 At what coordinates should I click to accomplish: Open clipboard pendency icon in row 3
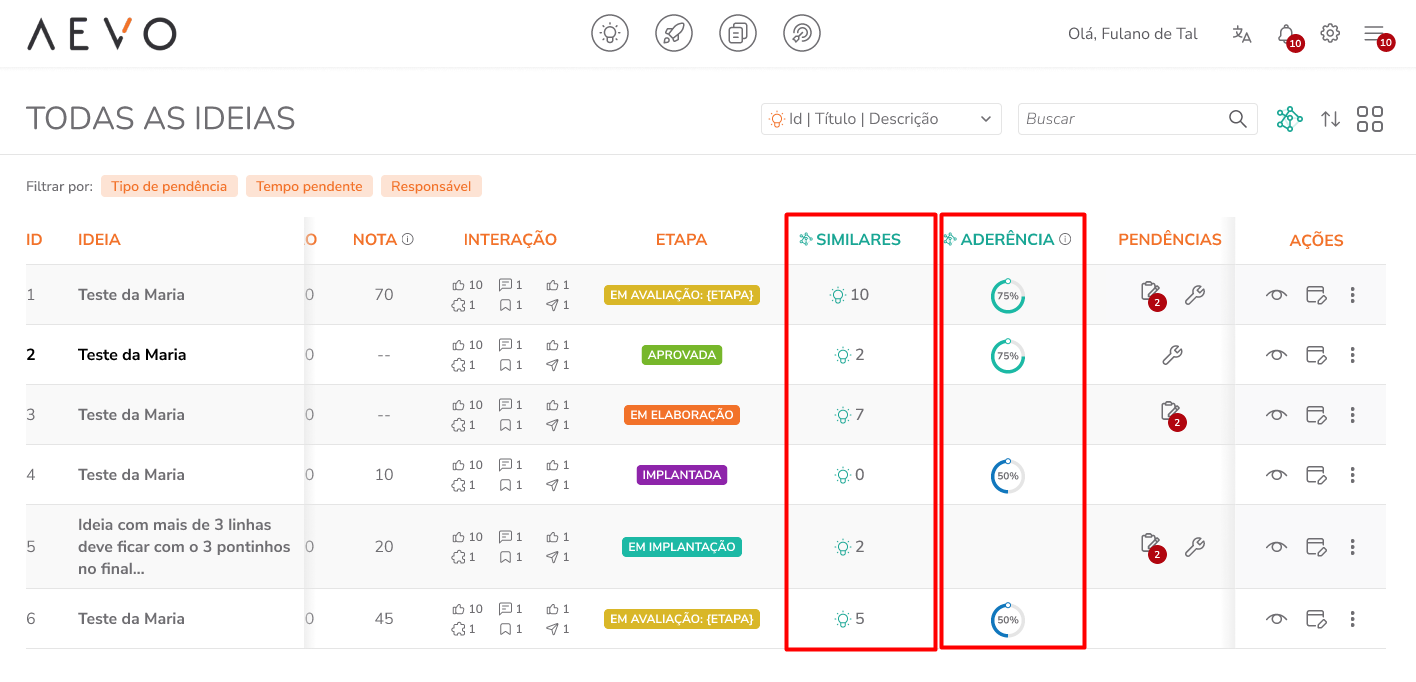click(x=1172, y=414)
